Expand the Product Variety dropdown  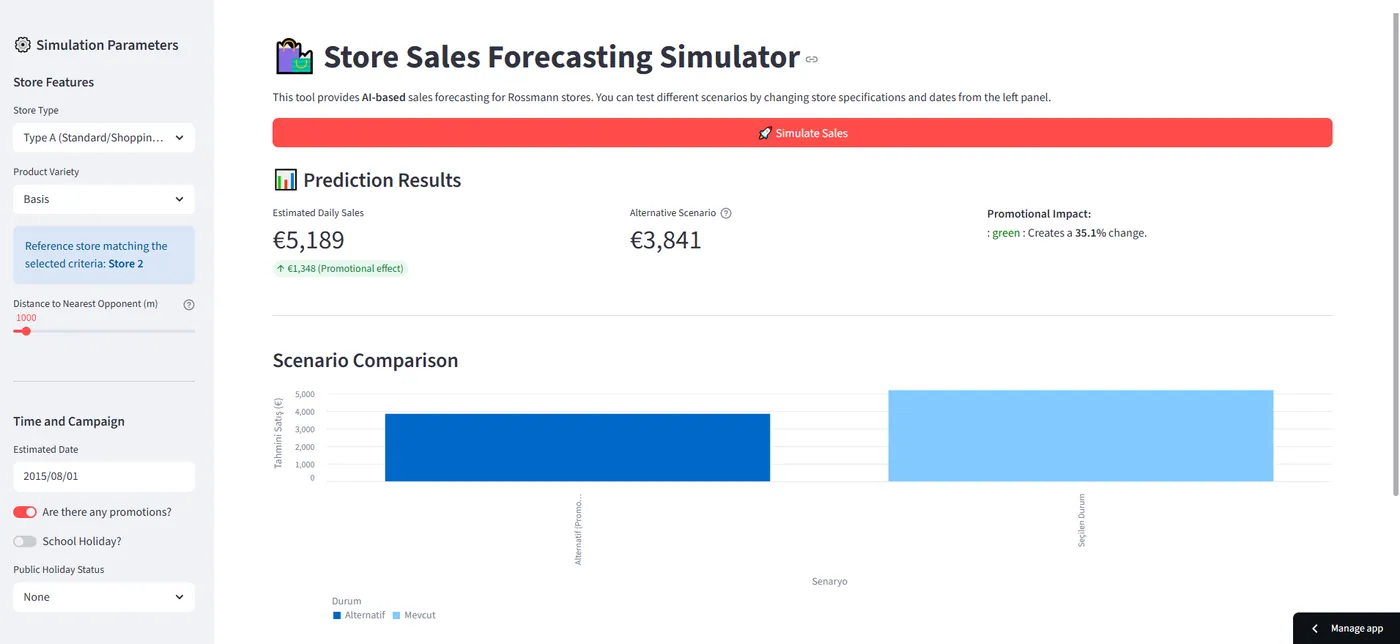click(x=104, y=199)
